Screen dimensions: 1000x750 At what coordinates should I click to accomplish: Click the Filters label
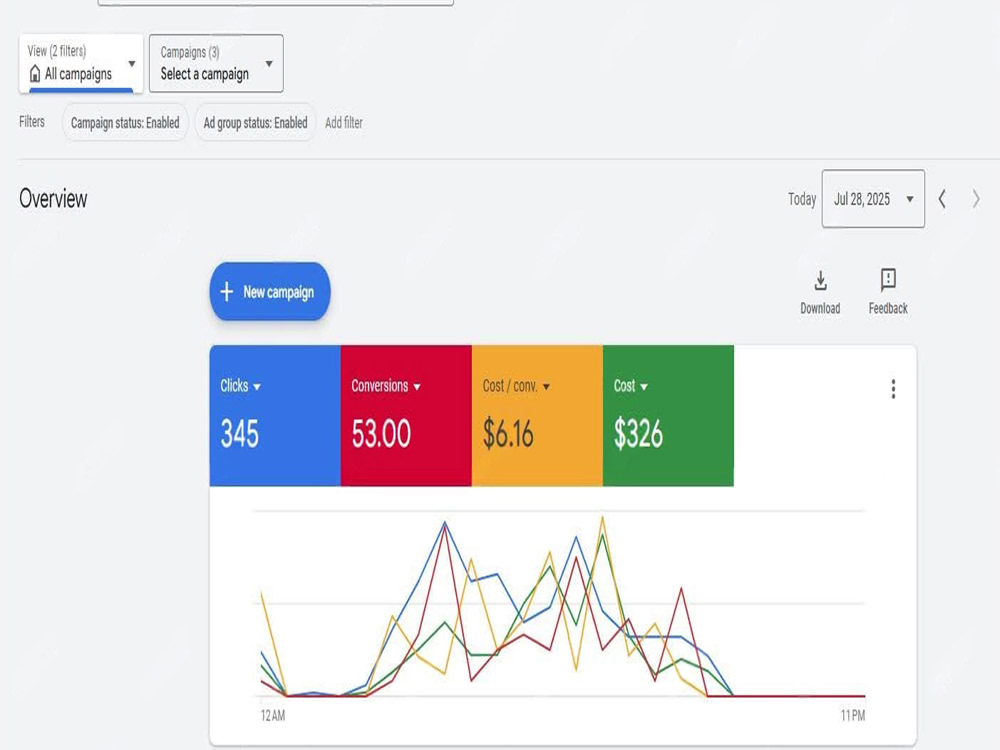[32, 122]
